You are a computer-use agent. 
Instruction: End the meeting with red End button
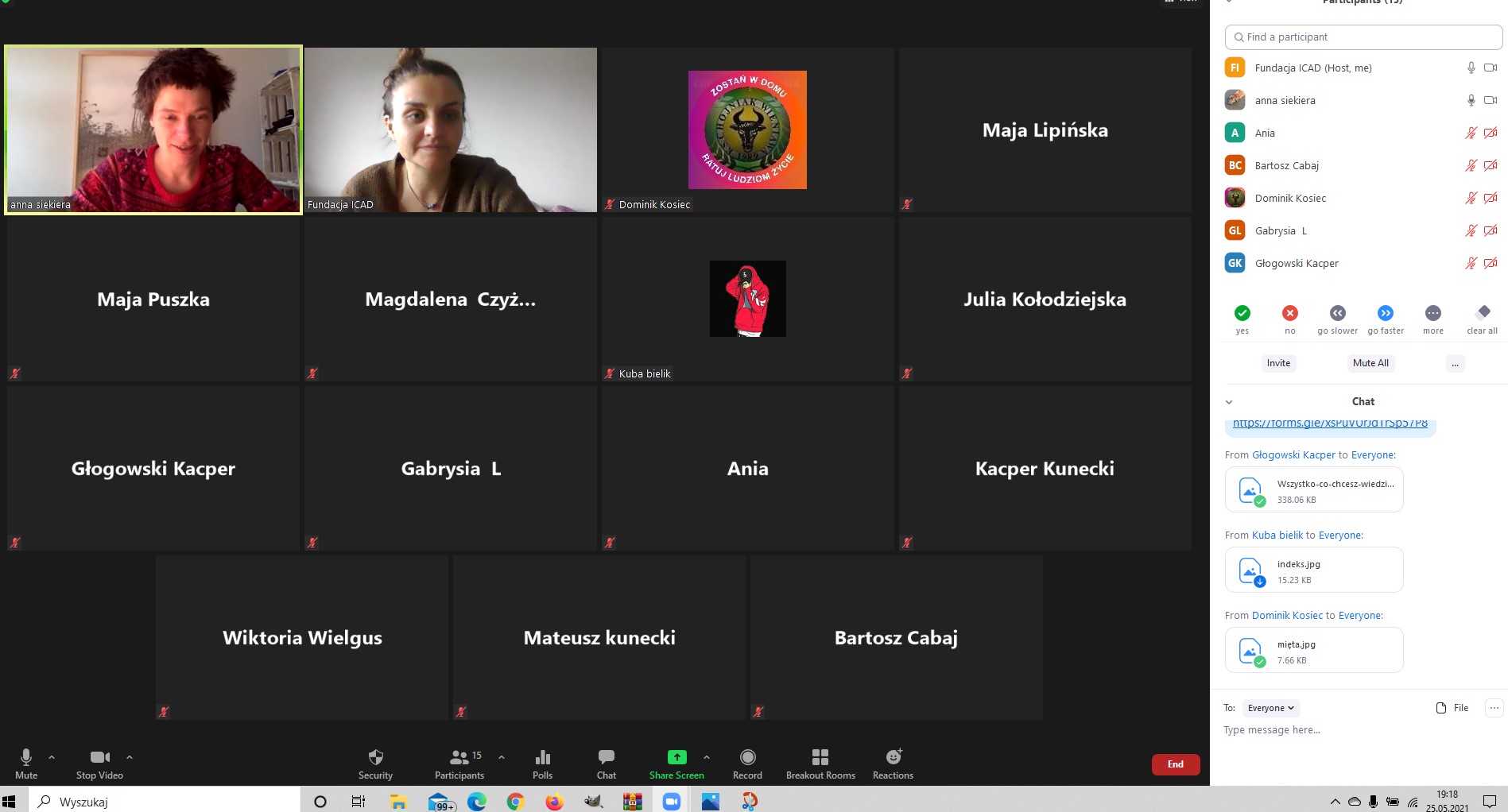coord(1176,764)
